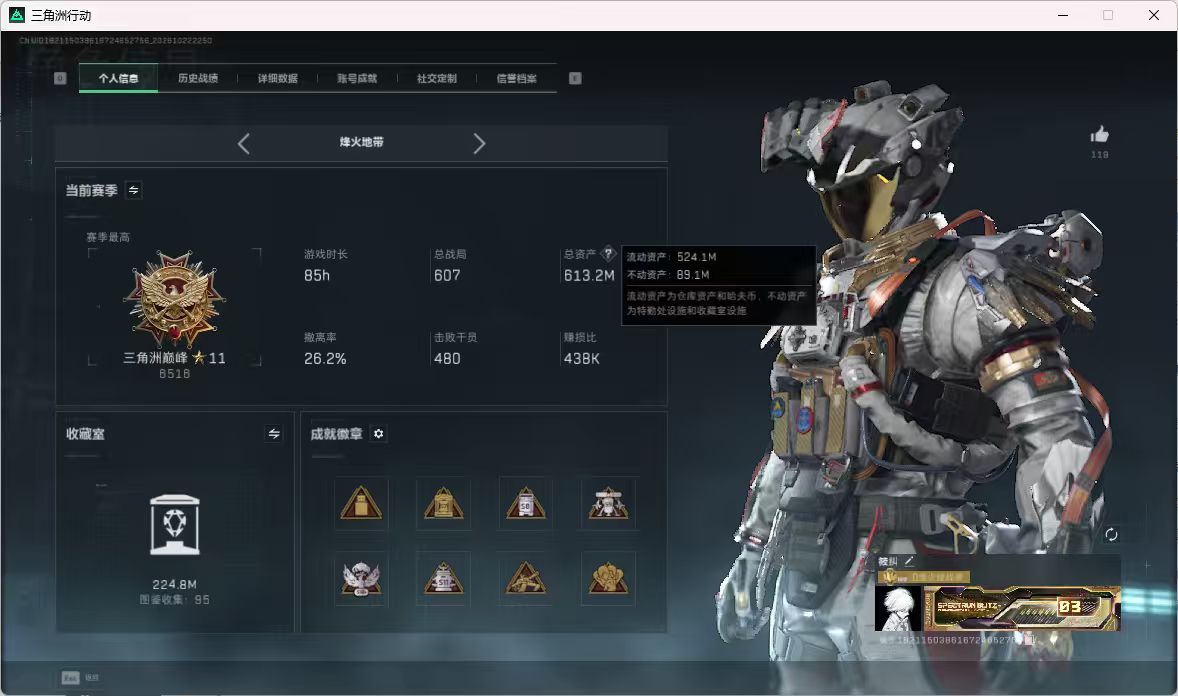Click the 总战局 607 value
This screenshot has width=1178, height=696.
point(447,276)
